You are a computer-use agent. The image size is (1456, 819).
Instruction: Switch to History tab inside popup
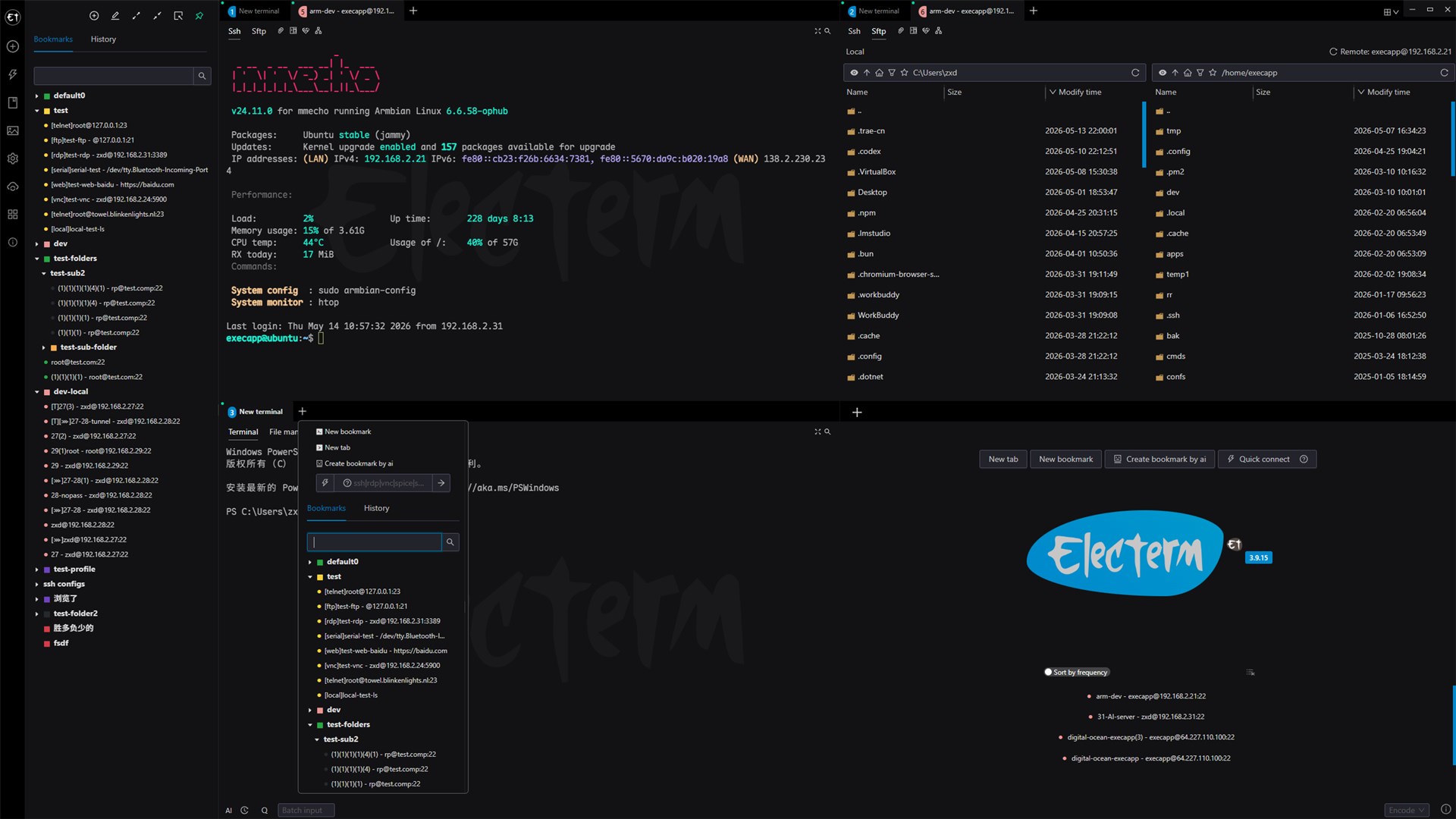click(376, 508)
